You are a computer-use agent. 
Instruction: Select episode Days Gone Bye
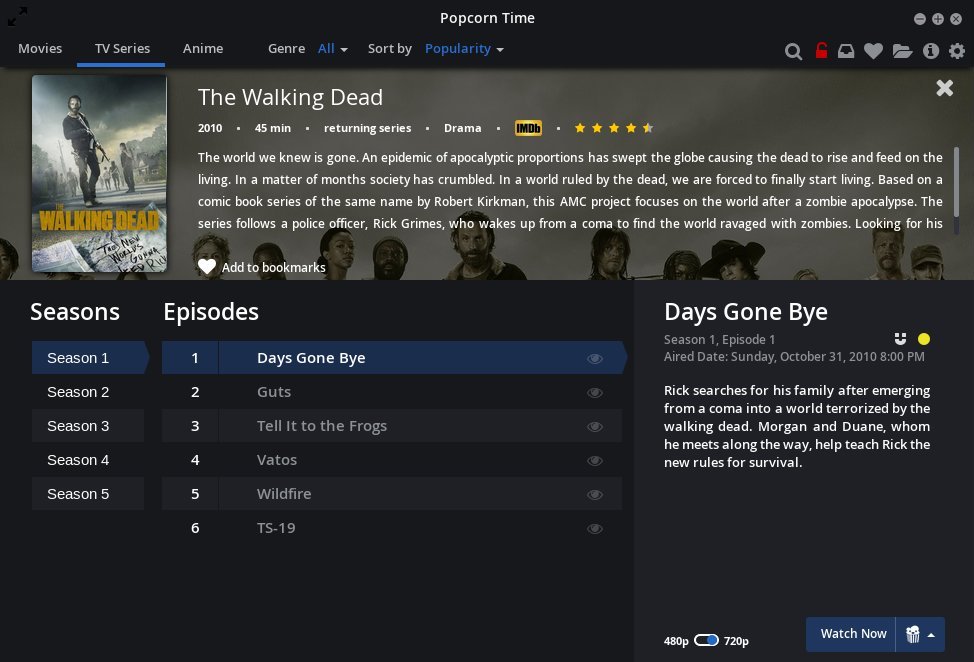[393, 358]
